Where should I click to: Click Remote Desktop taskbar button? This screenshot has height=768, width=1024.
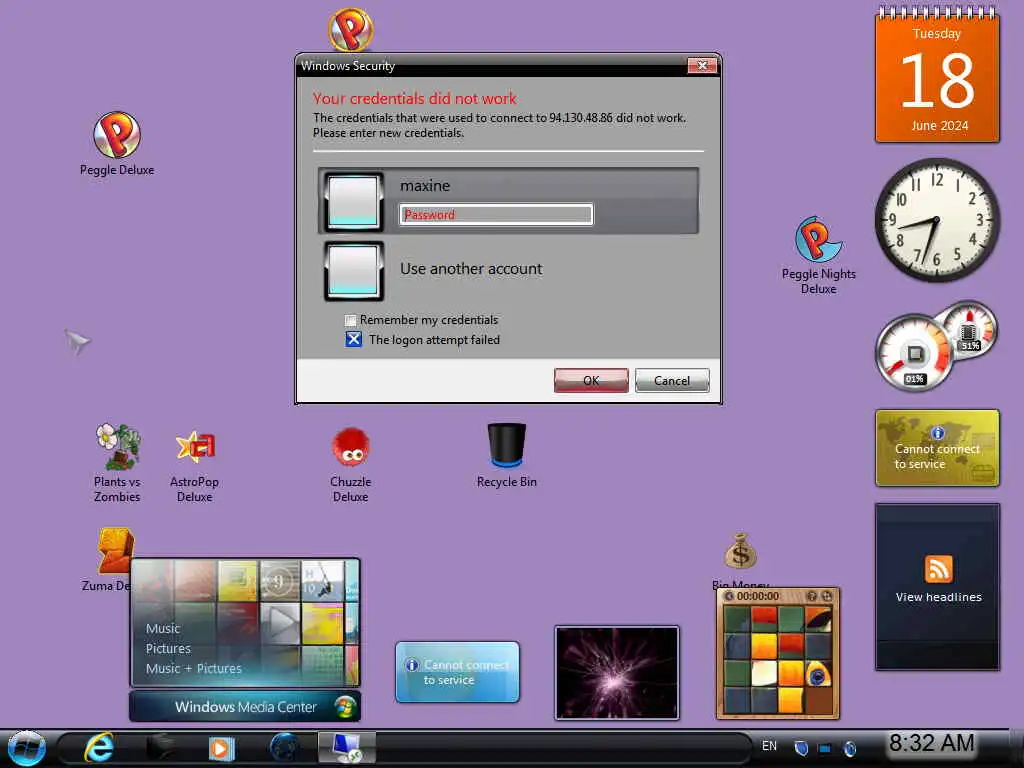coord(347,748)
